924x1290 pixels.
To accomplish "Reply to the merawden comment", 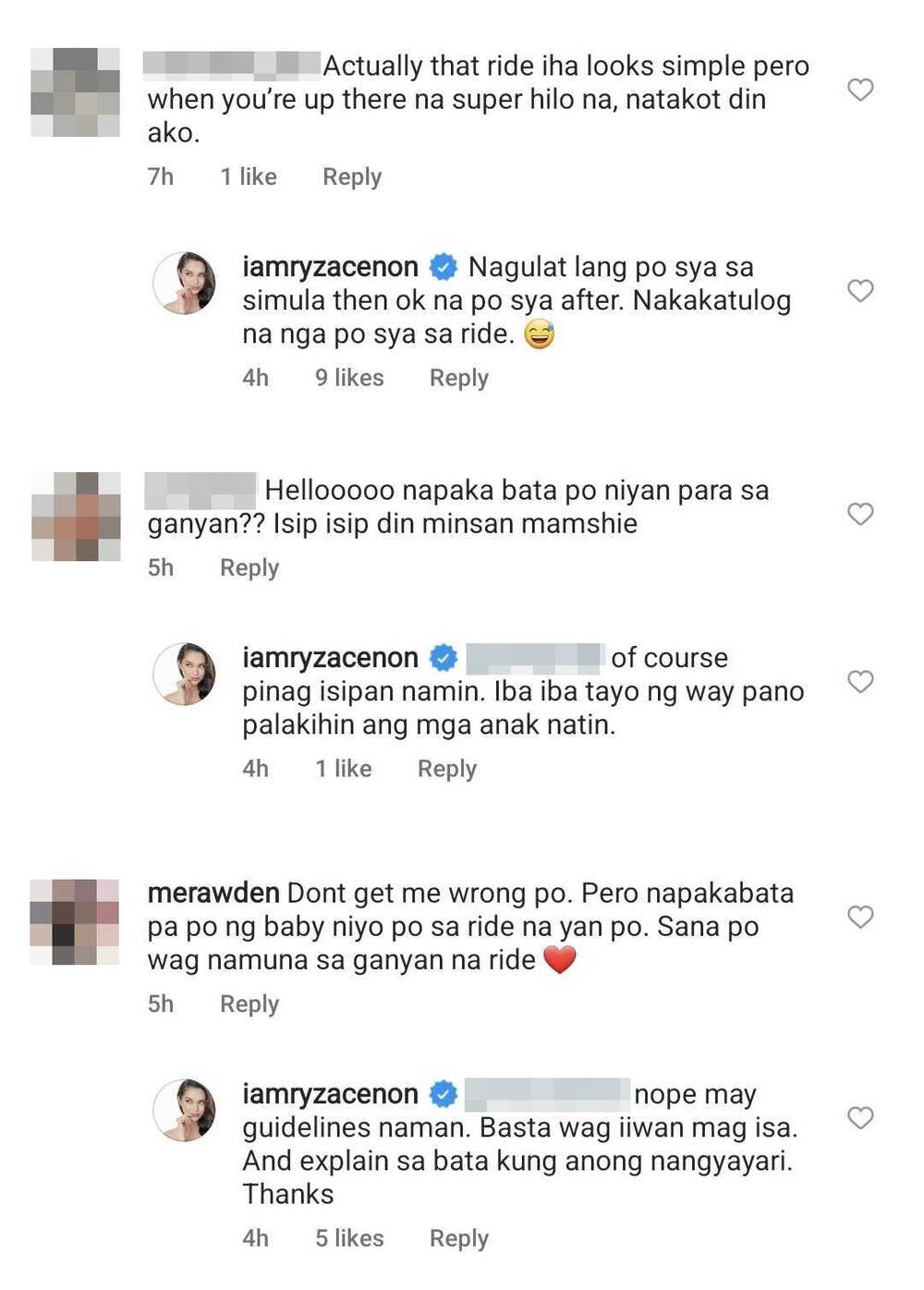I will pos(249,1004).
